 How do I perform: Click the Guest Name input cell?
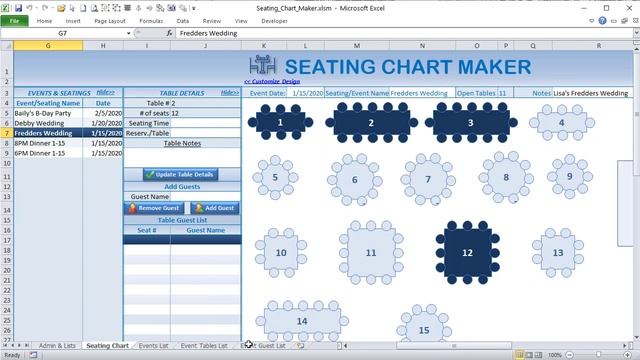205,196
